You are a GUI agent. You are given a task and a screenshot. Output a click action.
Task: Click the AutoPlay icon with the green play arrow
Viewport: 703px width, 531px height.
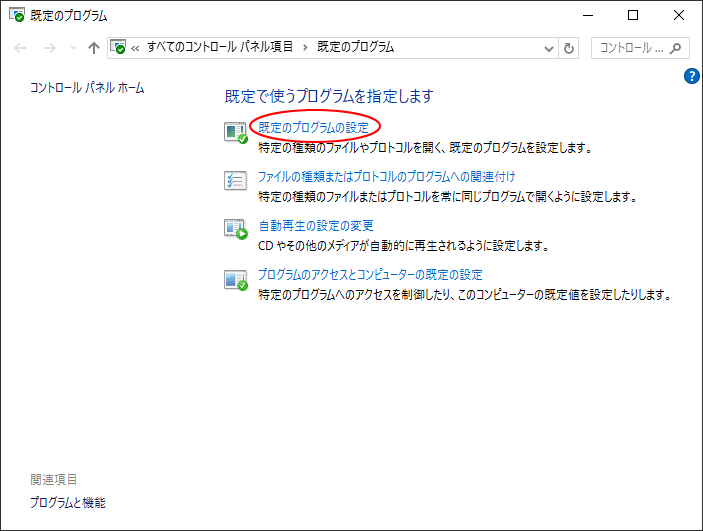pos(236,229)
